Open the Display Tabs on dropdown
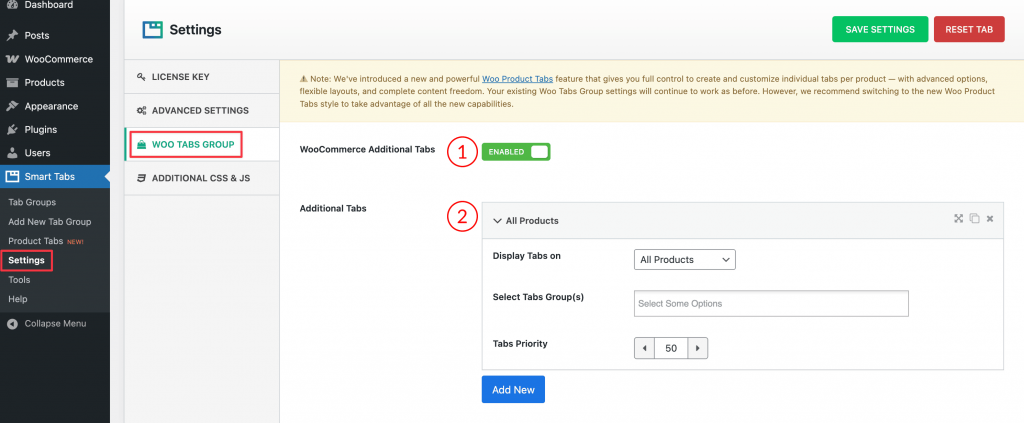The width and height of the screenshot is (1024, 423). [x=684, y=260]
